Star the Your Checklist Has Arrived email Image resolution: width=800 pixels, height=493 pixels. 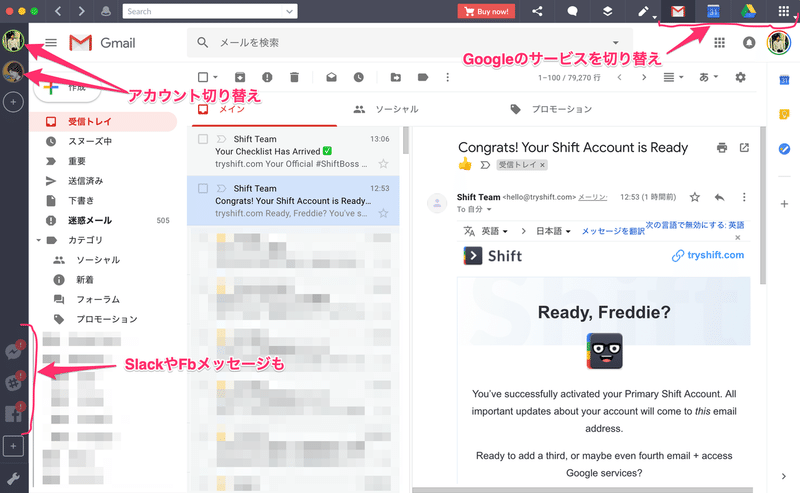click(x=383, y=164)
